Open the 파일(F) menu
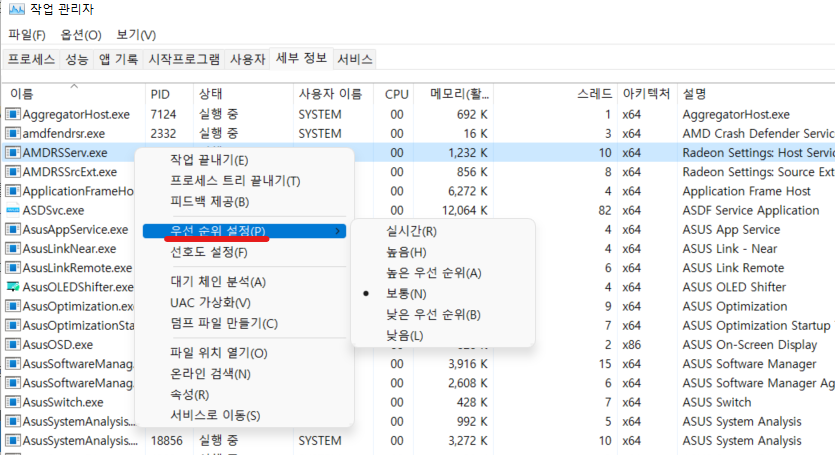 pos(27,35)
